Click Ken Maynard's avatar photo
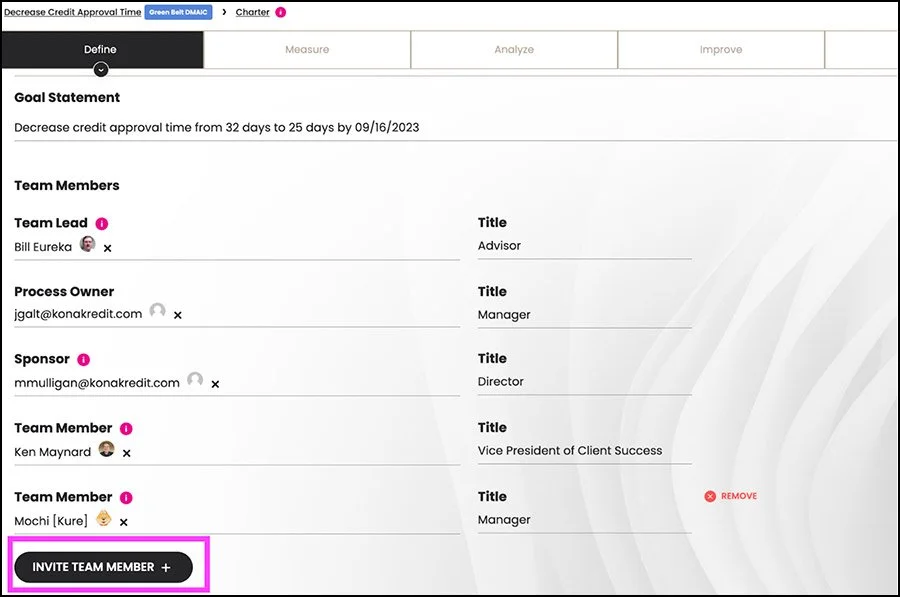 pyautogui.click(x=106, y=448)
